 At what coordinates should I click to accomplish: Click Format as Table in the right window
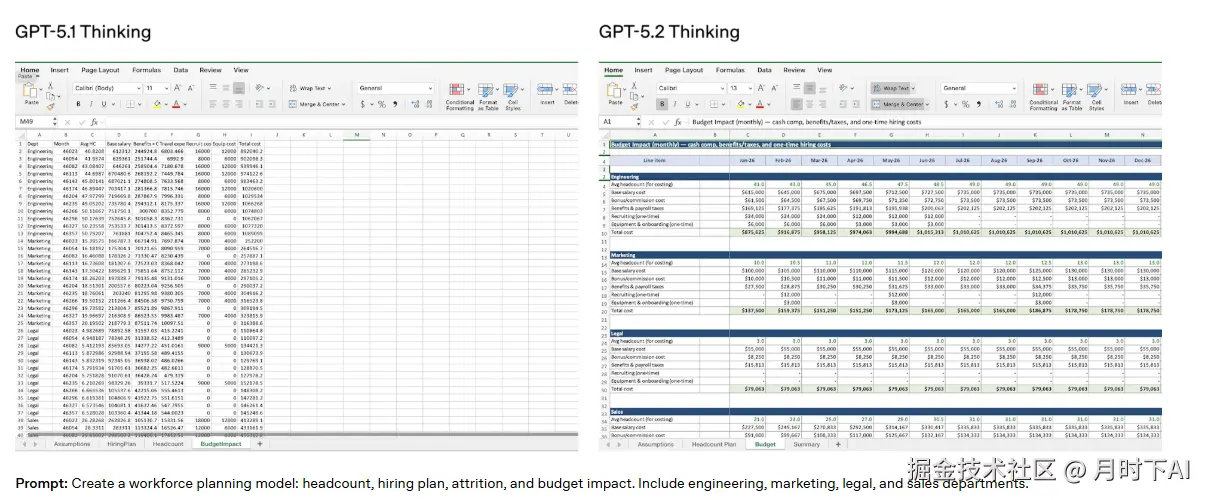1069,89
